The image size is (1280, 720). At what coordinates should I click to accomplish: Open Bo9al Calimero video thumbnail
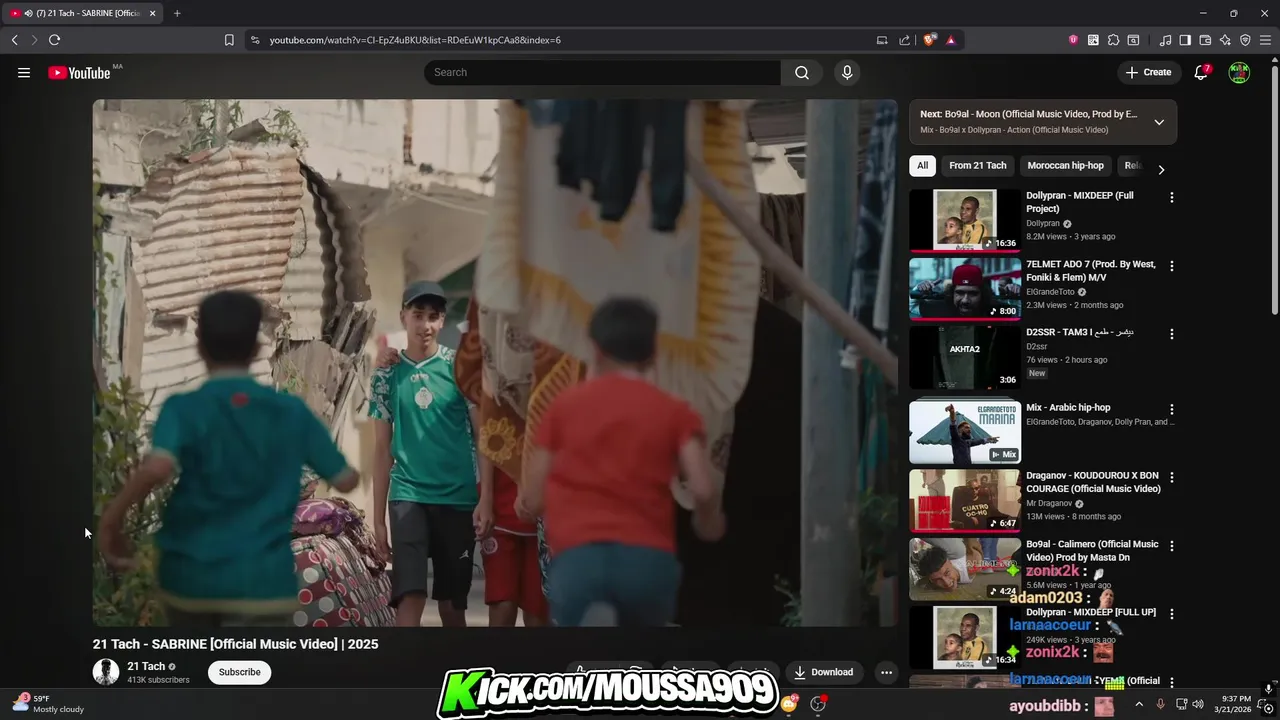click(965, 569)
